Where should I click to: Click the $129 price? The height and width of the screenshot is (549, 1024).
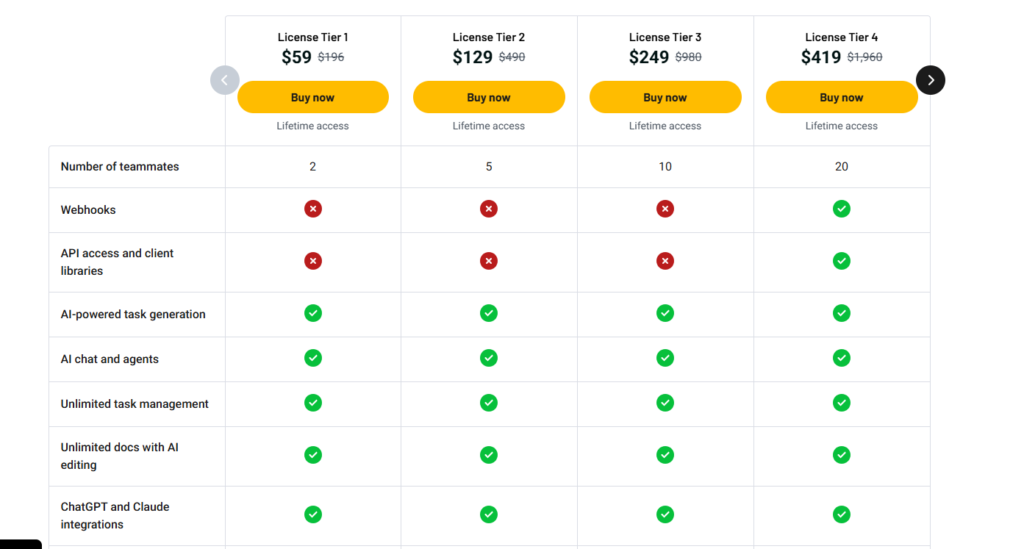coord(472,57)
